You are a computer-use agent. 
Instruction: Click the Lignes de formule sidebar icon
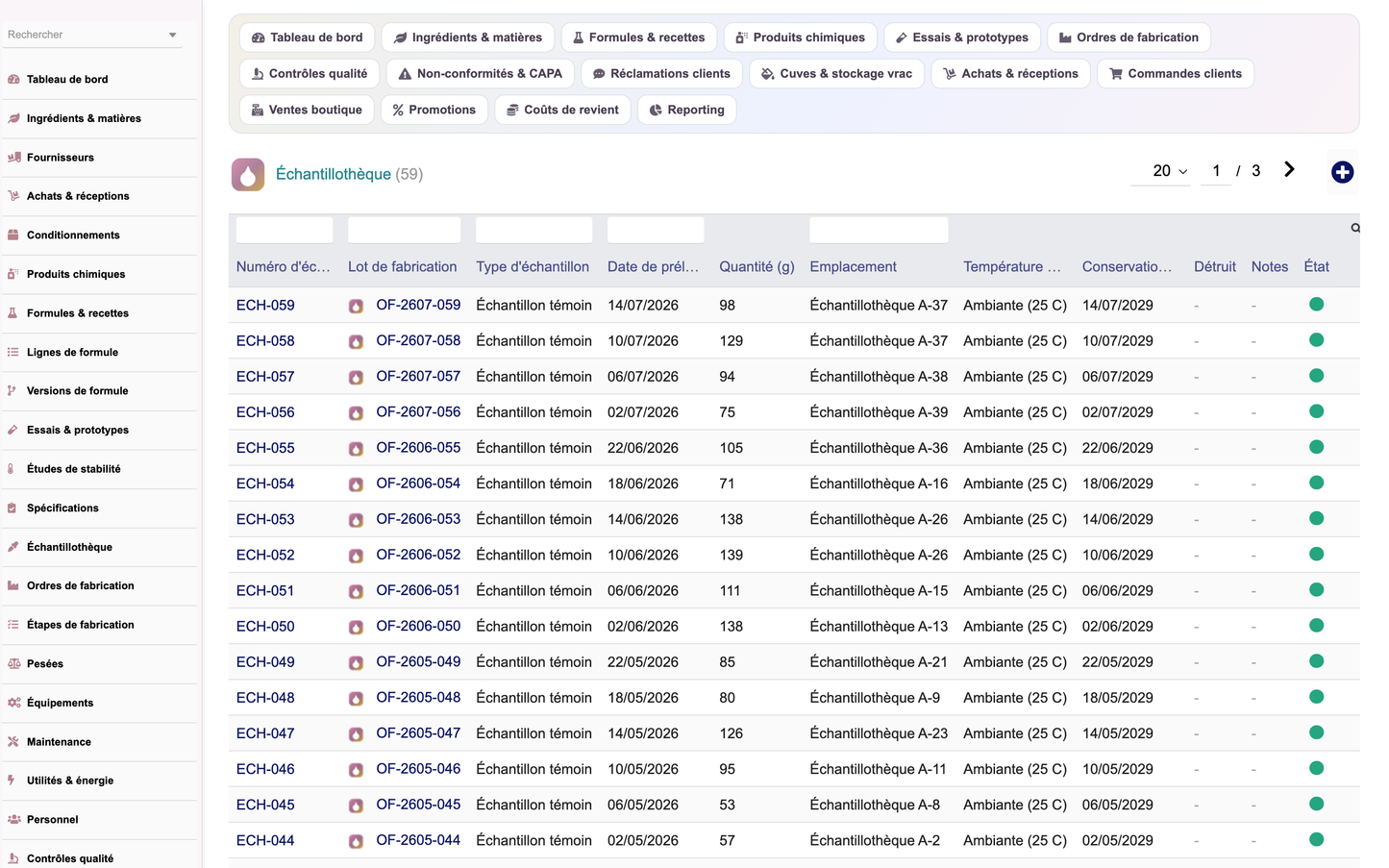pyautogui.click(x=13, y=352)
